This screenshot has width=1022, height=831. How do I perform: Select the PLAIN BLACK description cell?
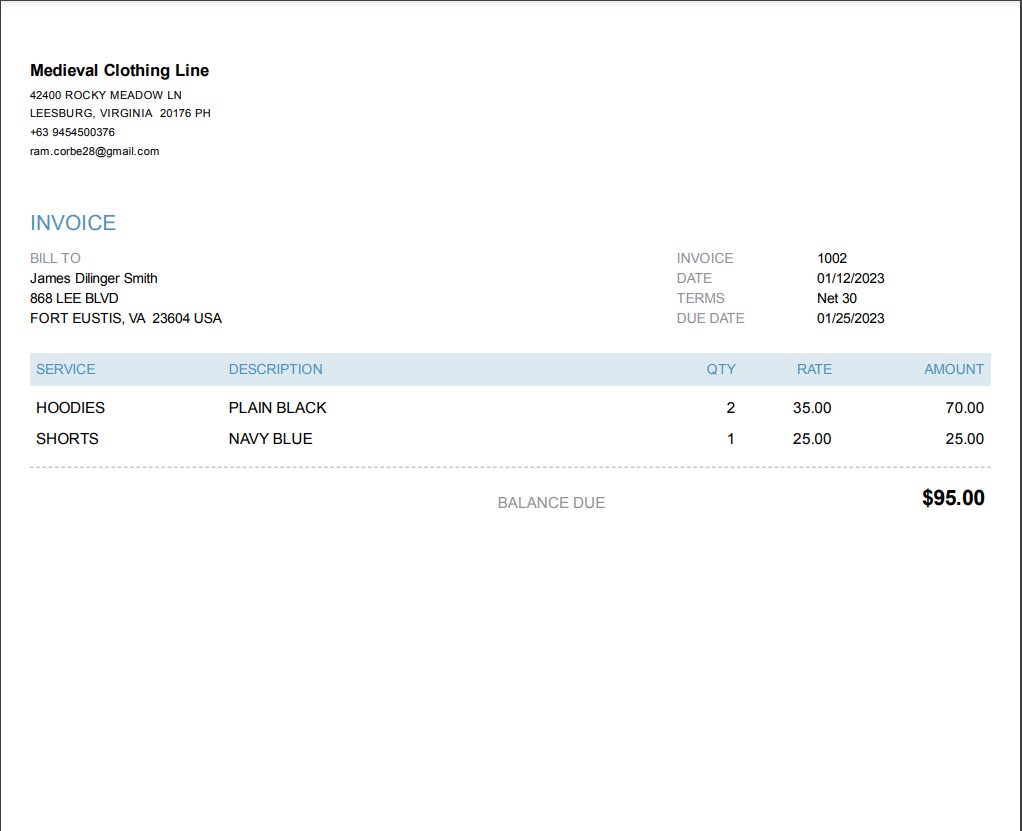pos(278,408)
